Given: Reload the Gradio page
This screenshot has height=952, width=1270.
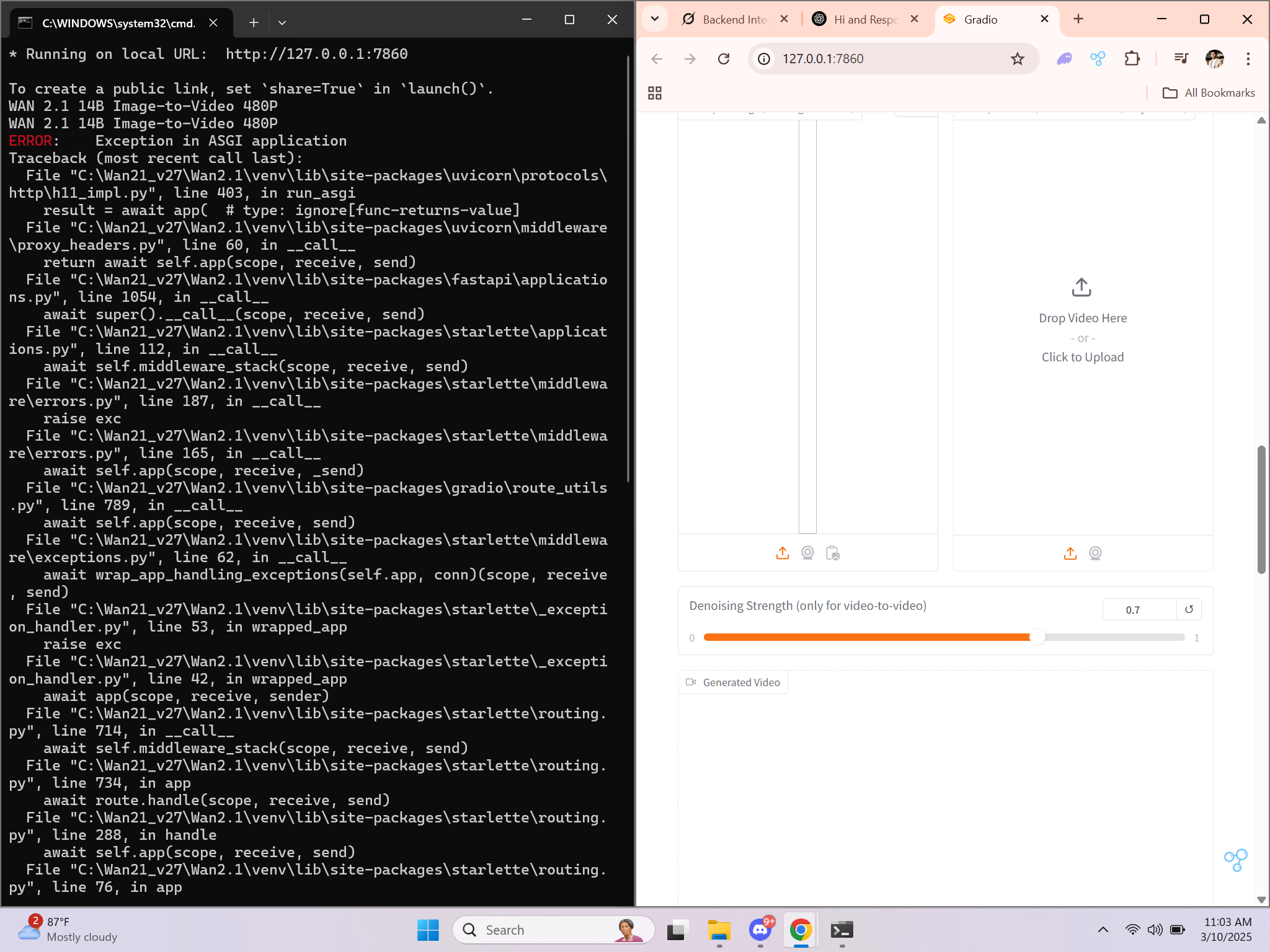Looking at the screenshot, I should tap(724, 59).
